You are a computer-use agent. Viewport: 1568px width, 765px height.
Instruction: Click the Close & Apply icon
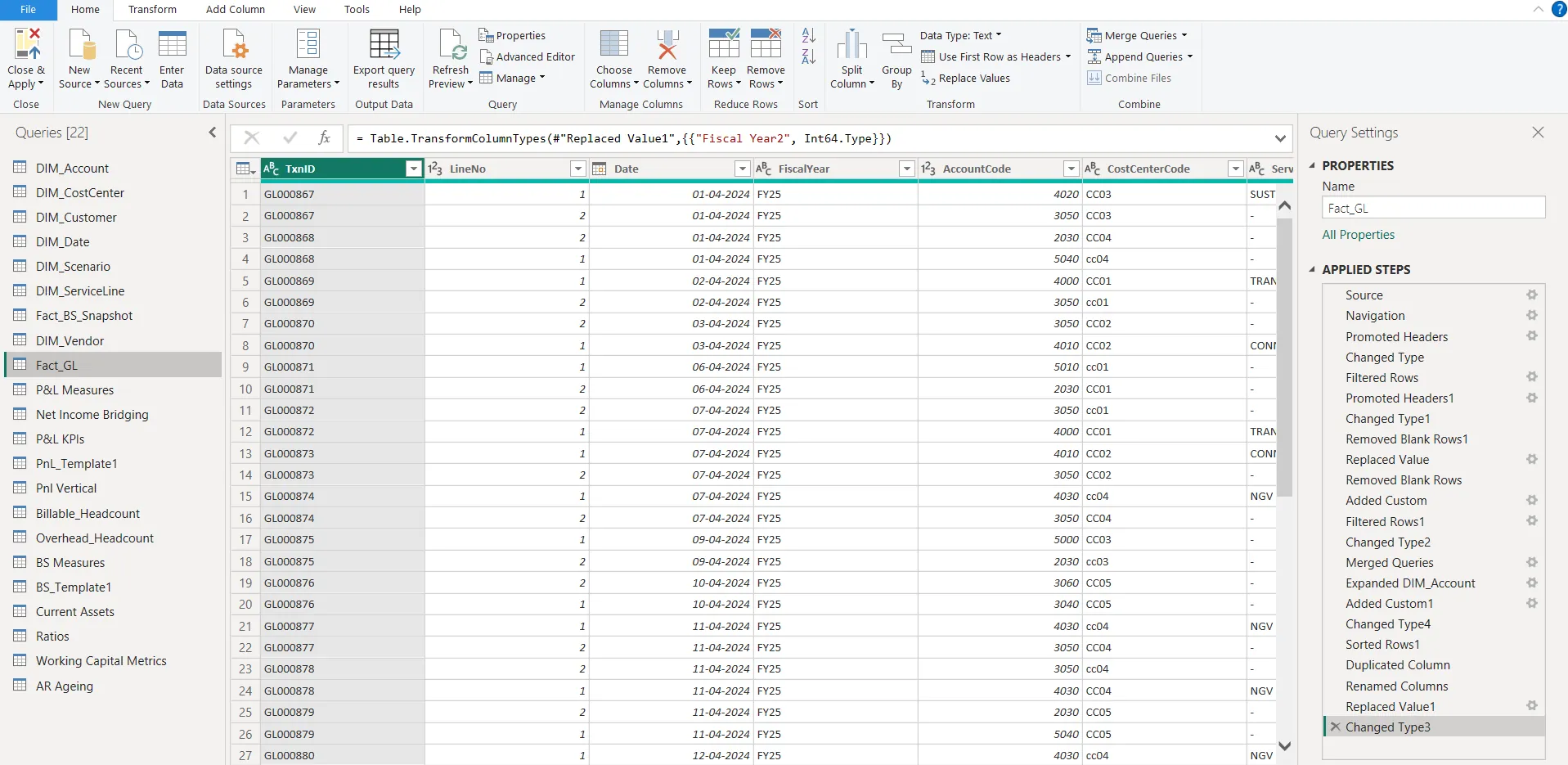click(x=26, y=43)
